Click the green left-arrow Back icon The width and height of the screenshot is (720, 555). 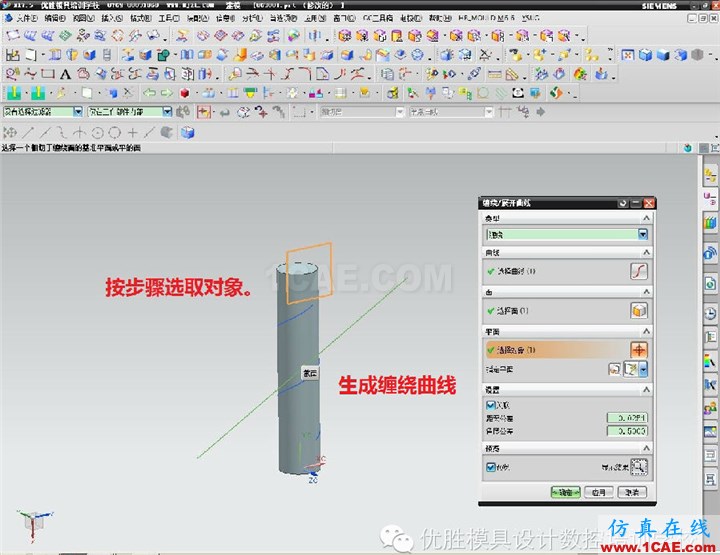(x=149, y=93)
